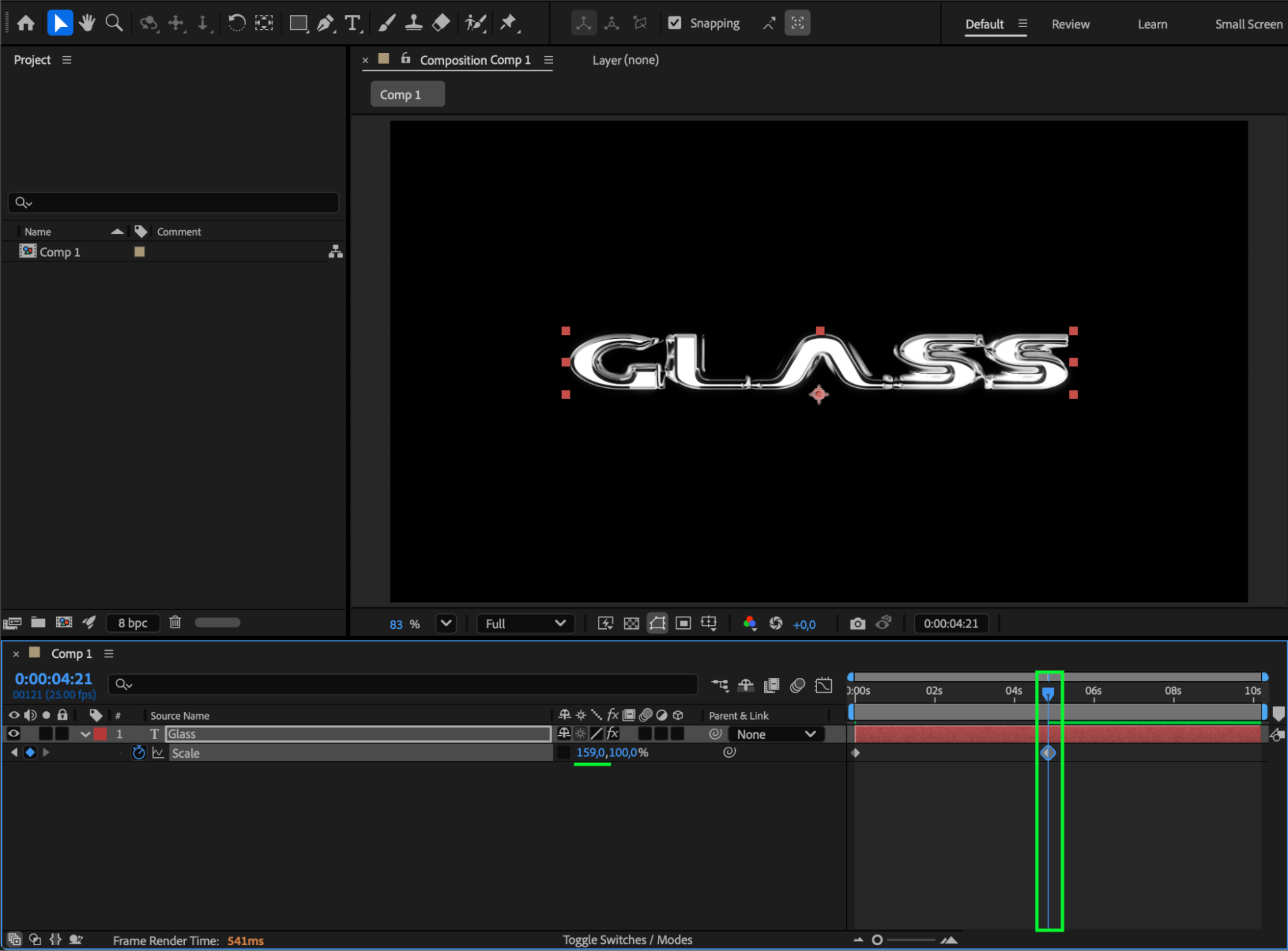Select the Type tool

pos(352,24)
